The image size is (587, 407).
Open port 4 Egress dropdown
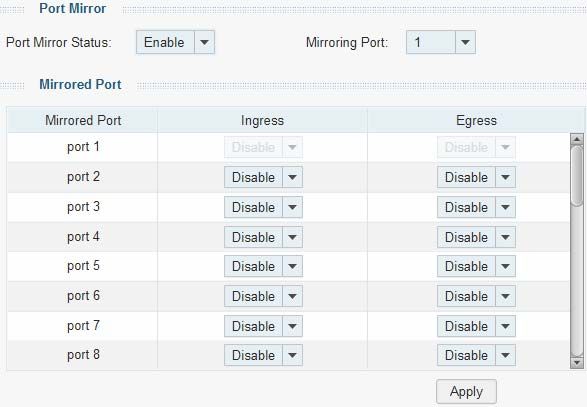(x=476, y=237)
